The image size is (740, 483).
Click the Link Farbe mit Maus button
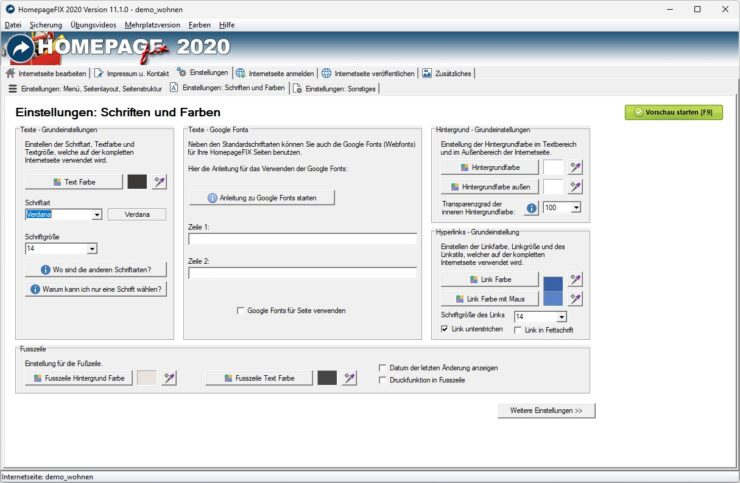[x=490, y=299]
